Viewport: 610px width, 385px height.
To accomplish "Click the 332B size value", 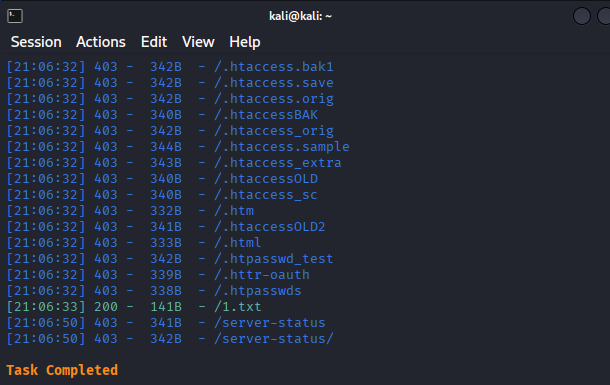I will tap(166, 211).
